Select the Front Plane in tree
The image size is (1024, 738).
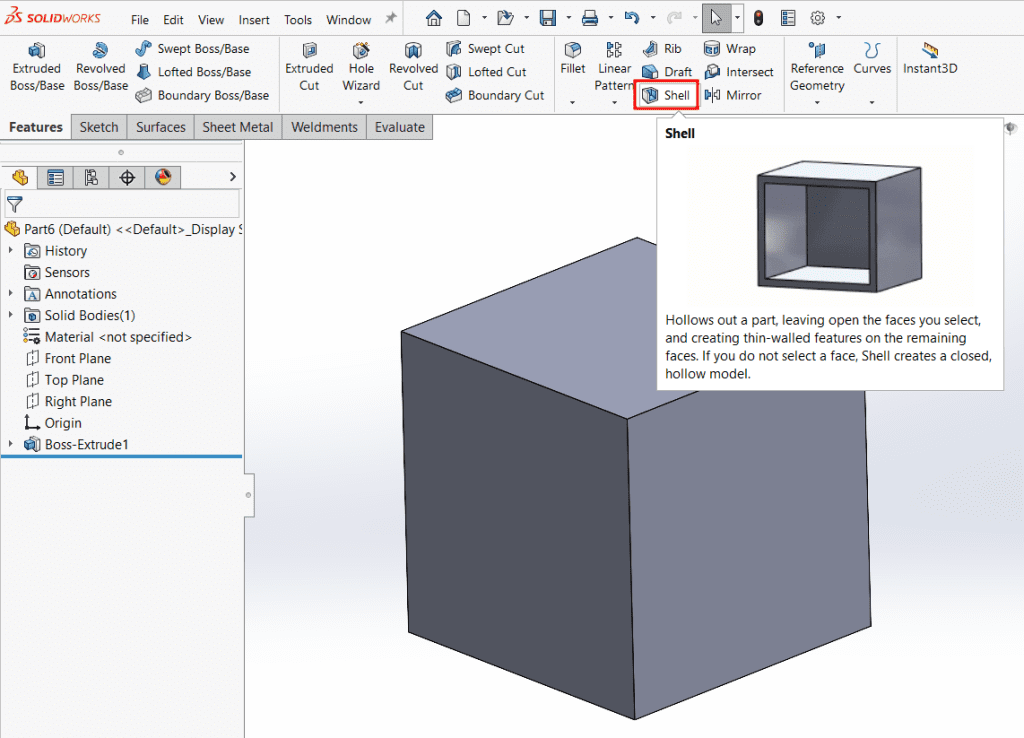click(77, 358)
